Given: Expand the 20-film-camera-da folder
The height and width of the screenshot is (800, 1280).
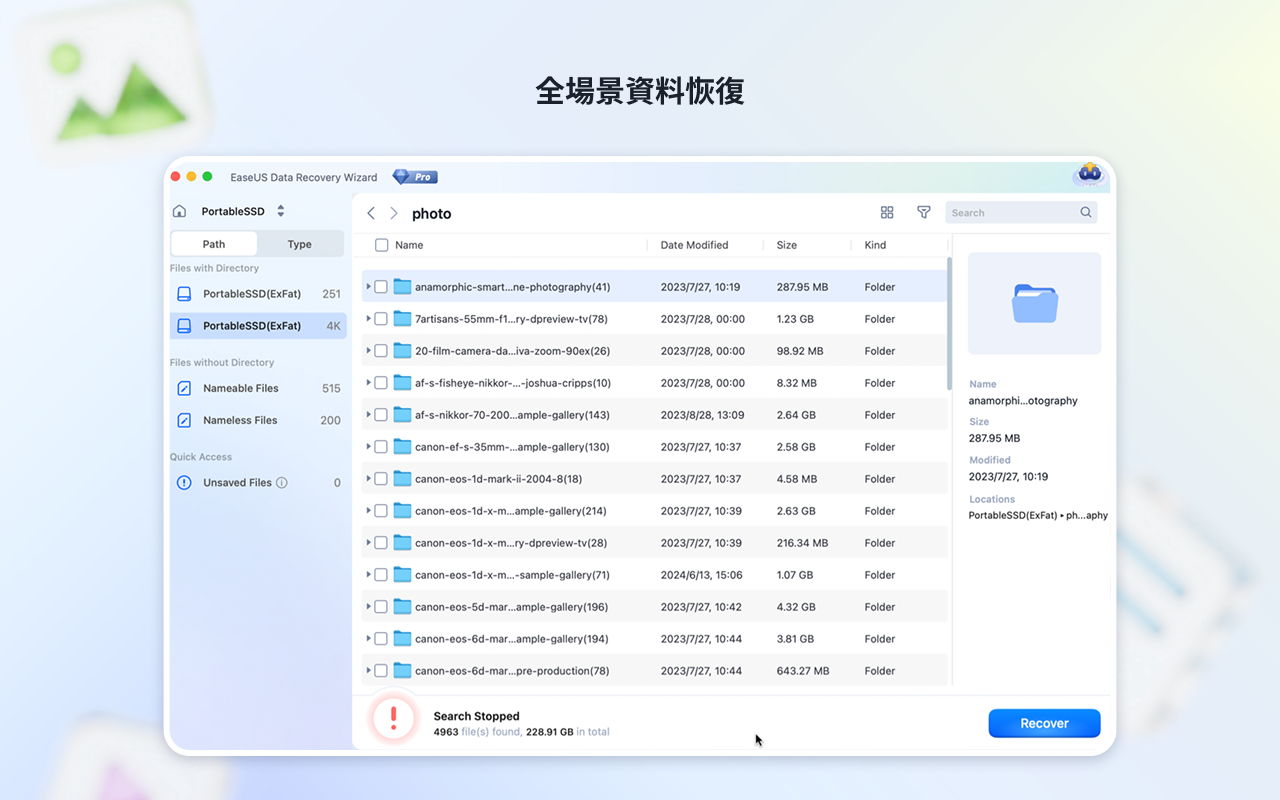Looking at the screenshot, I should coord(368,351).
